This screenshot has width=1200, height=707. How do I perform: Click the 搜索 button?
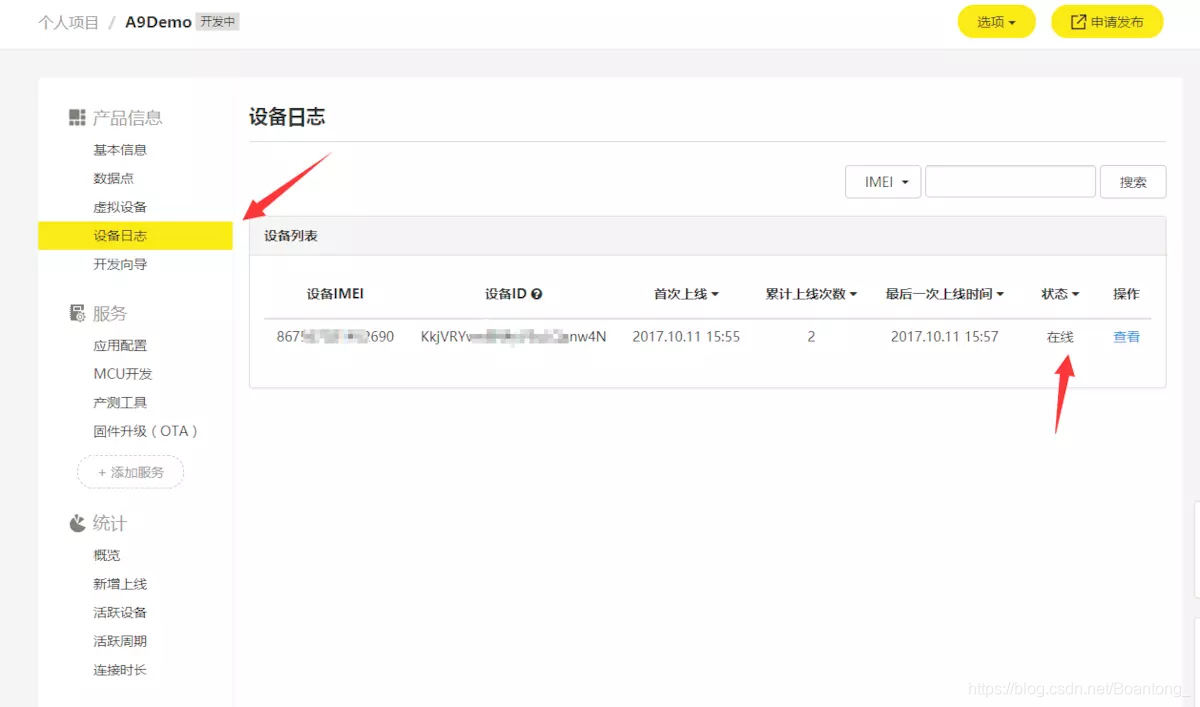click(x=1133, y=182)
